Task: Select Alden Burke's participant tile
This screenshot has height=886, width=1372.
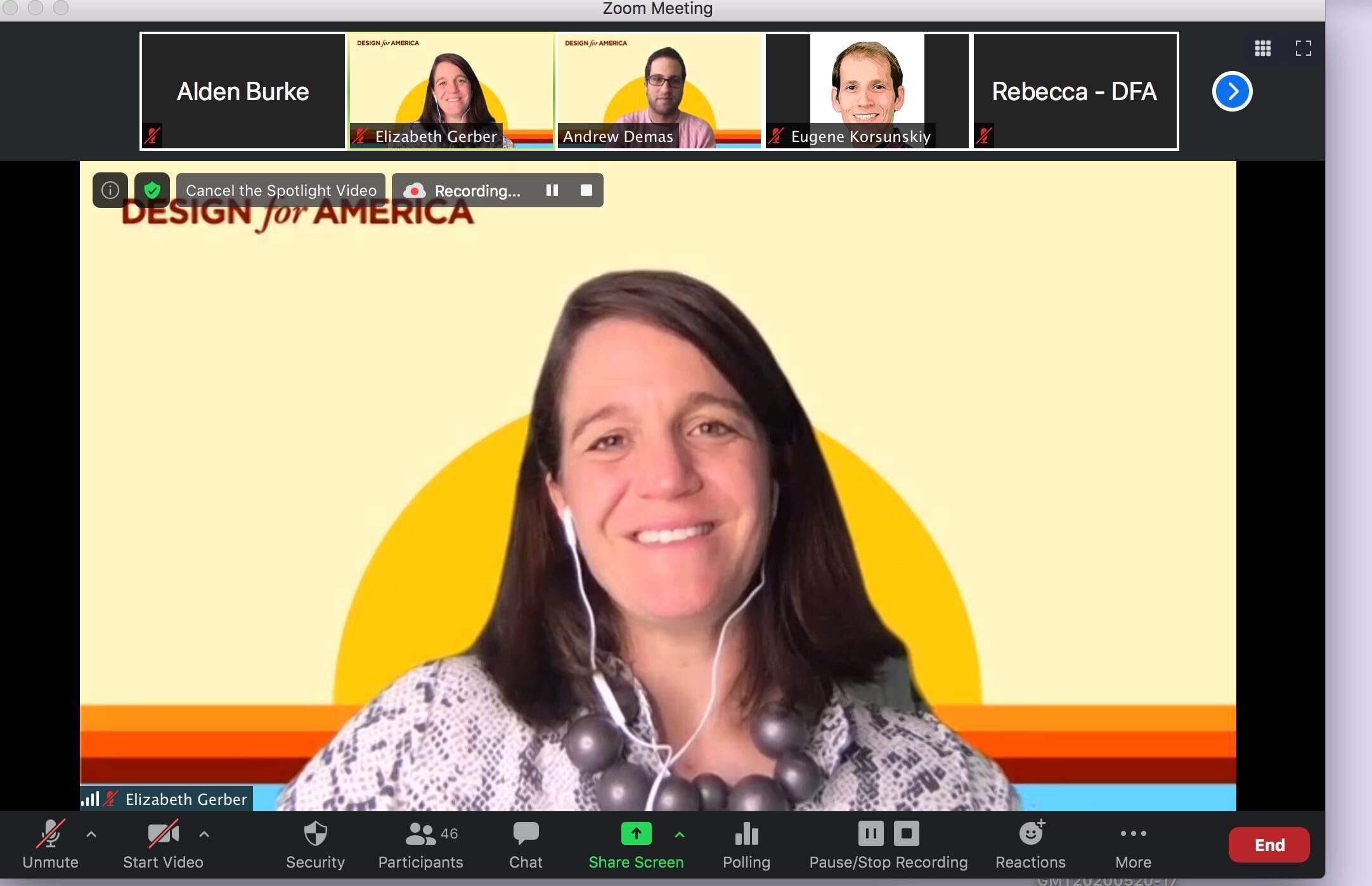Action: [243, 91]
